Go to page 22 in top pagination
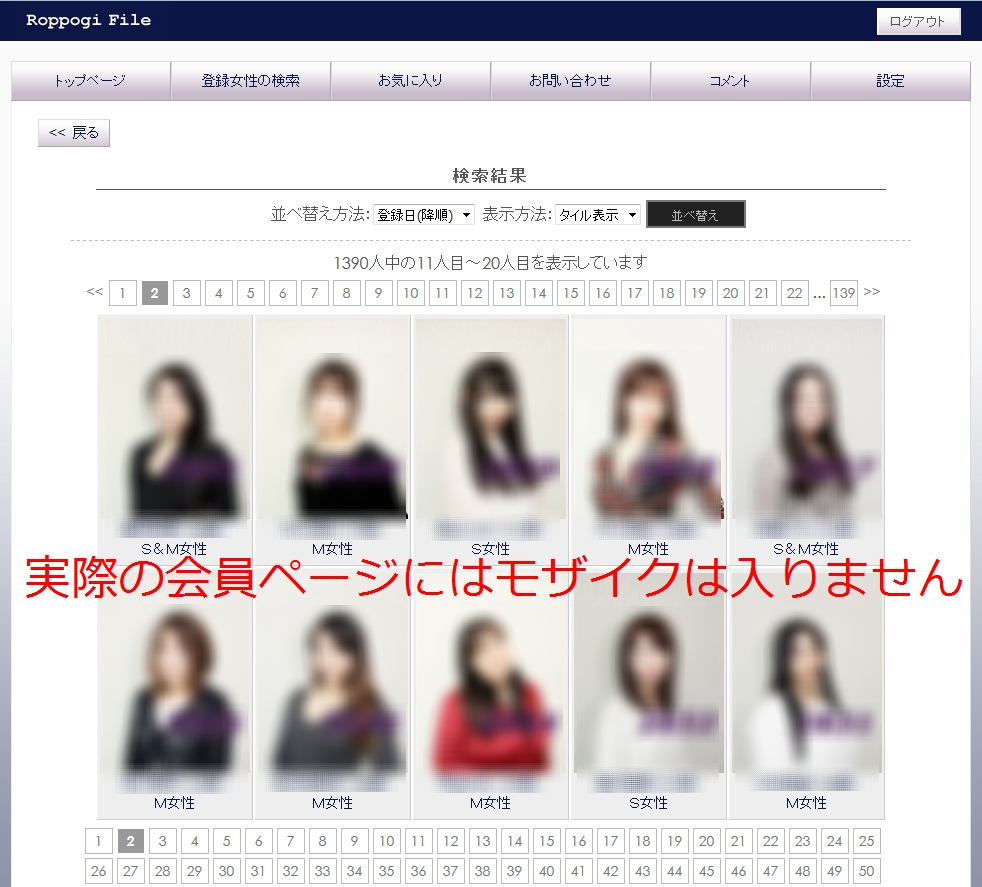 tap(794, 293)
